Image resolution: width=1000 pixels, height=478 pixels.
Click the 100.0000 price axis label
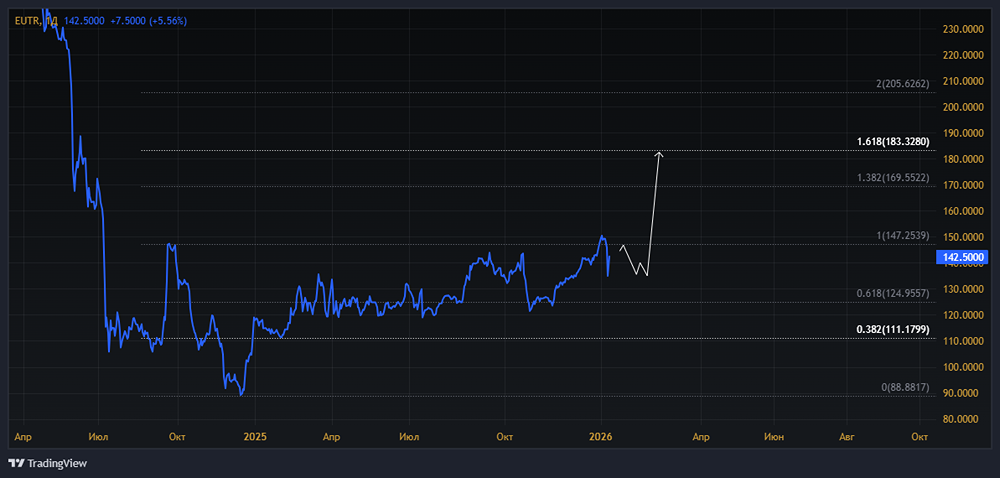[964, 368]
